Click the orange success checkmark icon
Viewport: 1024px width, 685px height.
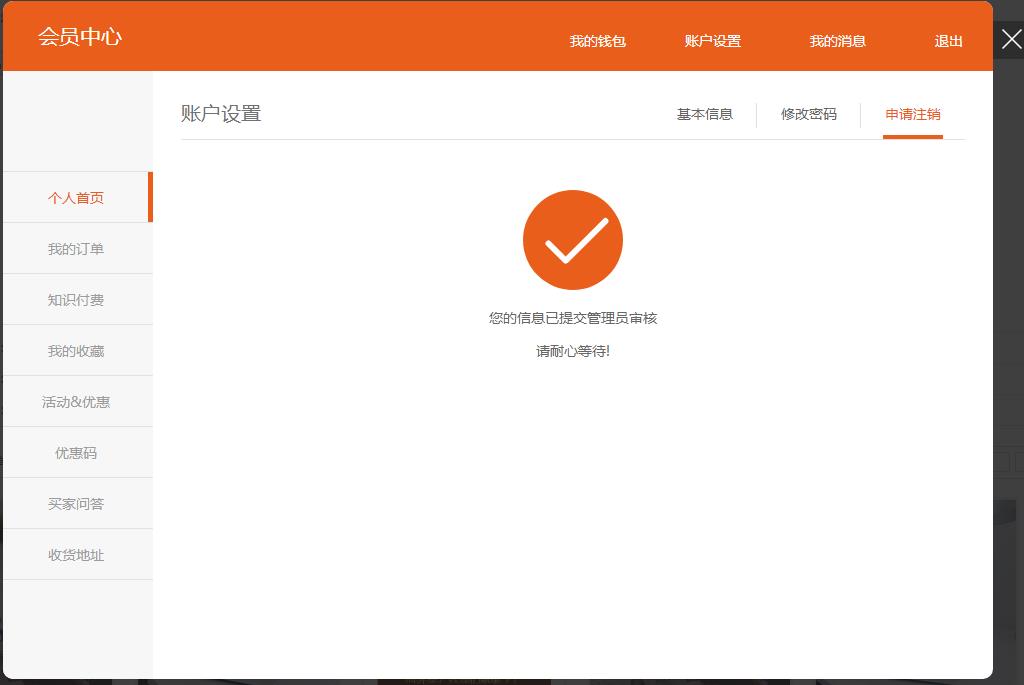[x=572, y=240]
